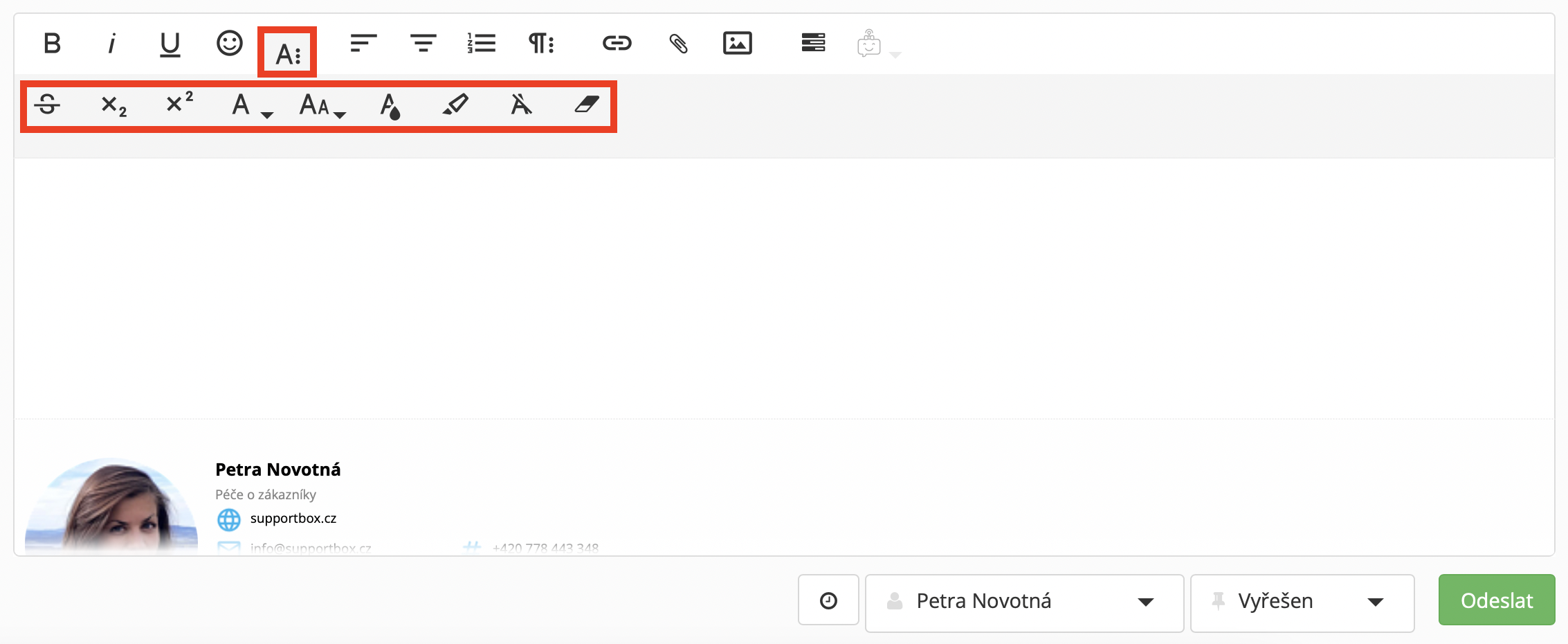This screenshot has width=1568, height=644.
Task: Click the center align icon
Action: pos(423,44)
